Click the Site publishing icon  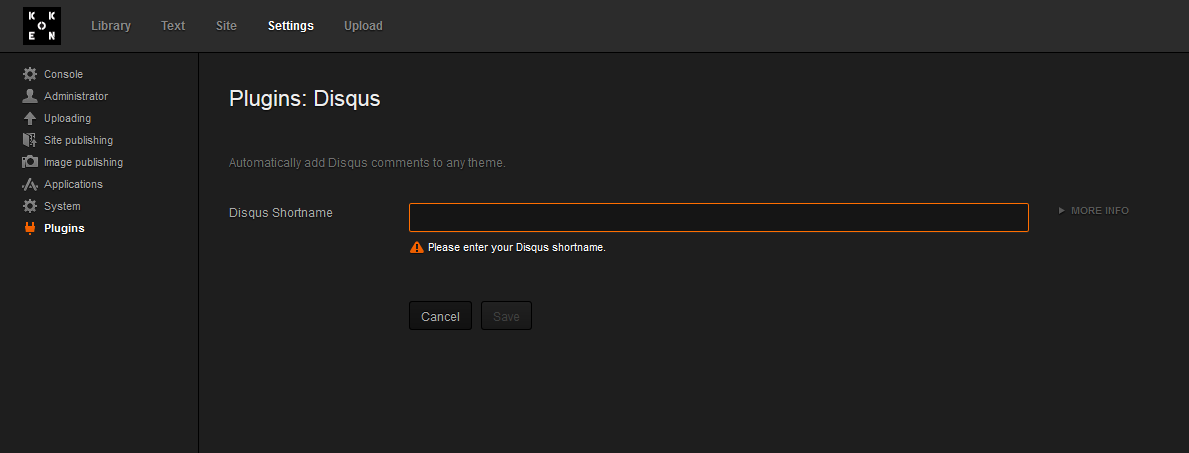pyautogui.click(x=30, y=140)
